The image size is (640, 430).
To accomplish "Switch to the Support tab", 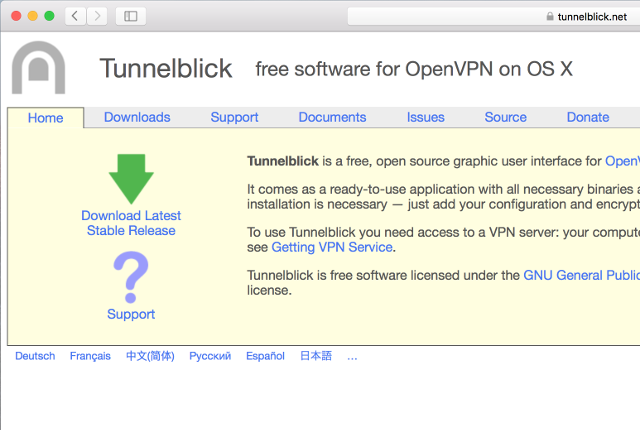I will (x=234, y=117).
